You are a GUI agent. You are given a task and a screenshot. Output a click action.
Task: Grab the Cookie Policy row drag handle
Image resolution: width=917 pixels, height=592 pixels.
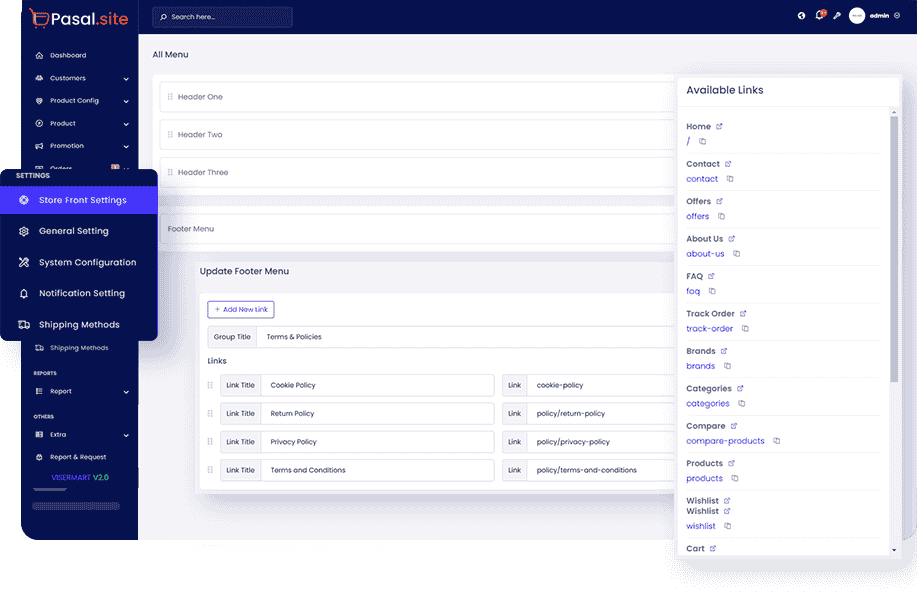210,385
